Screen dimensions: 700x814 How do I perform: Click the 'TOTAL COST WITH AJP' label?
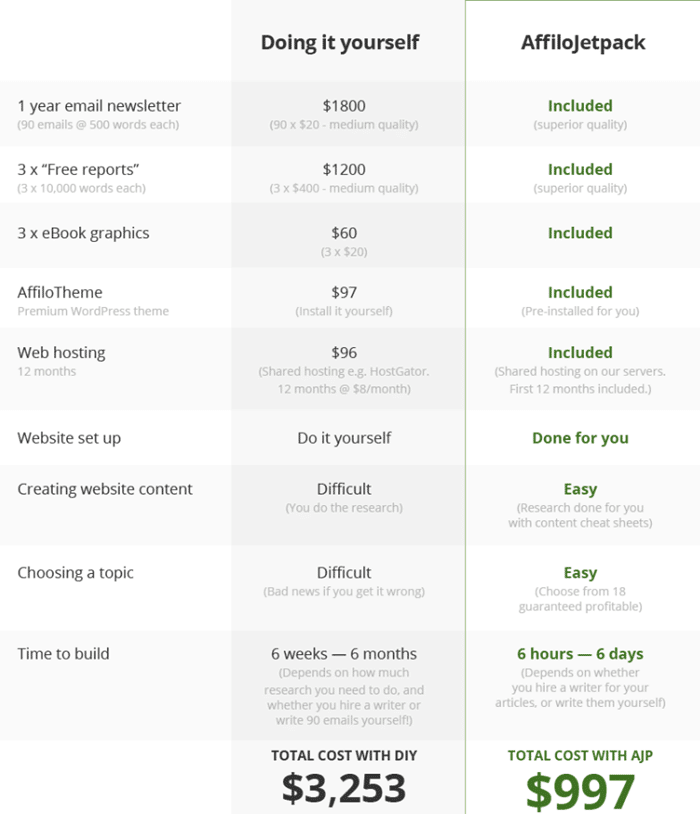pos(580,756)
